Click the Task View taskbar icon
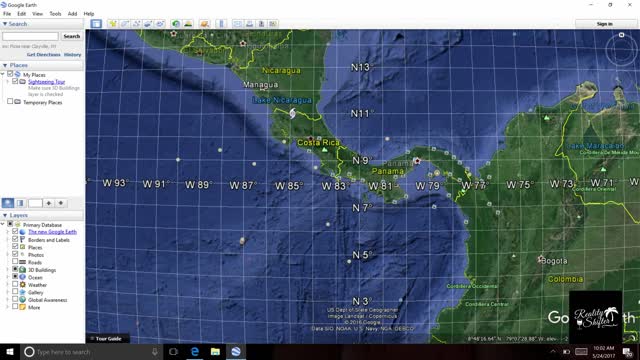The height and width of the screenshot is (360, 640). pos(173,351)
